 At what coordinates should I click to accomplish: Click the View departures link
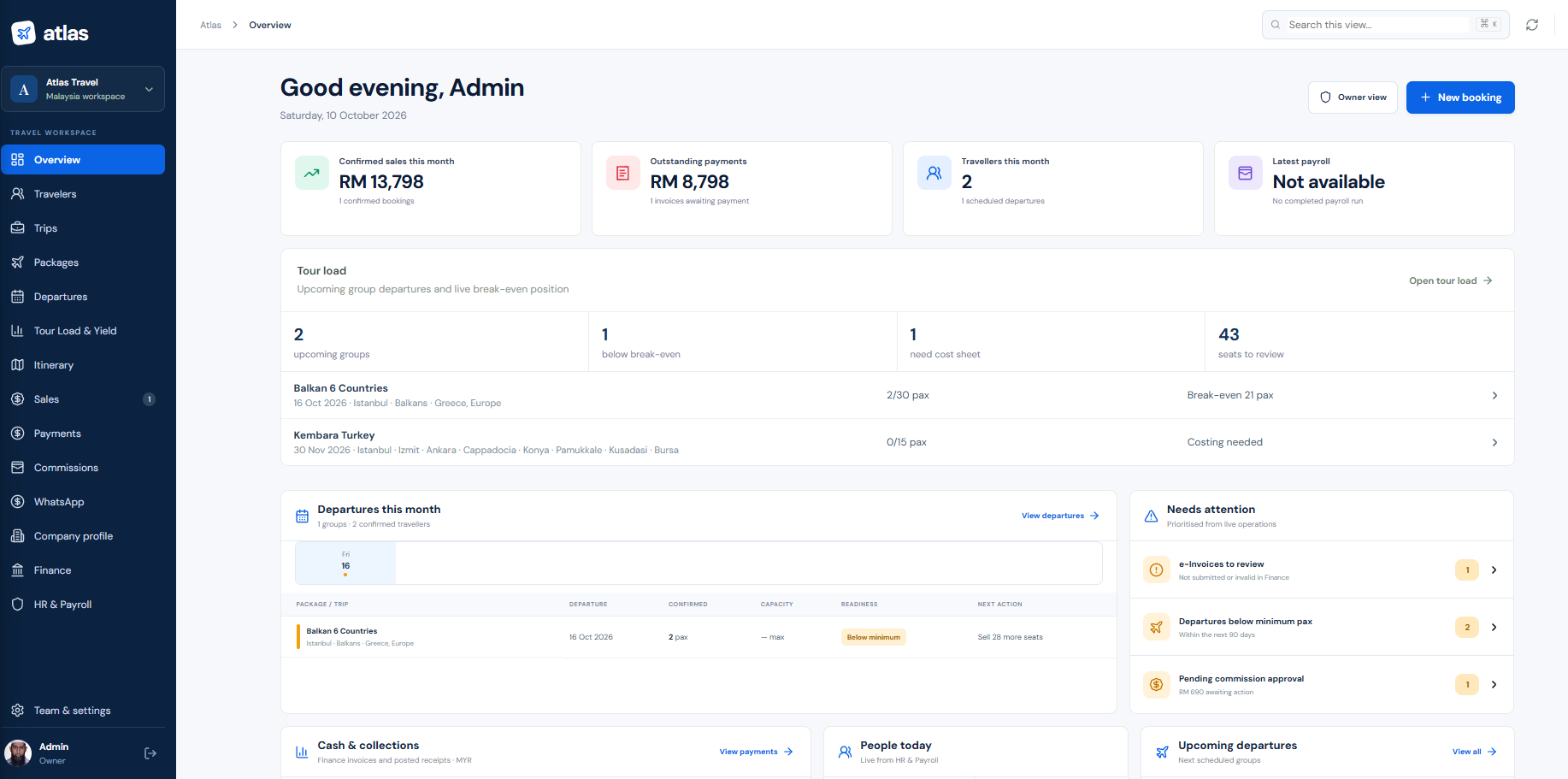(1060, 516)
